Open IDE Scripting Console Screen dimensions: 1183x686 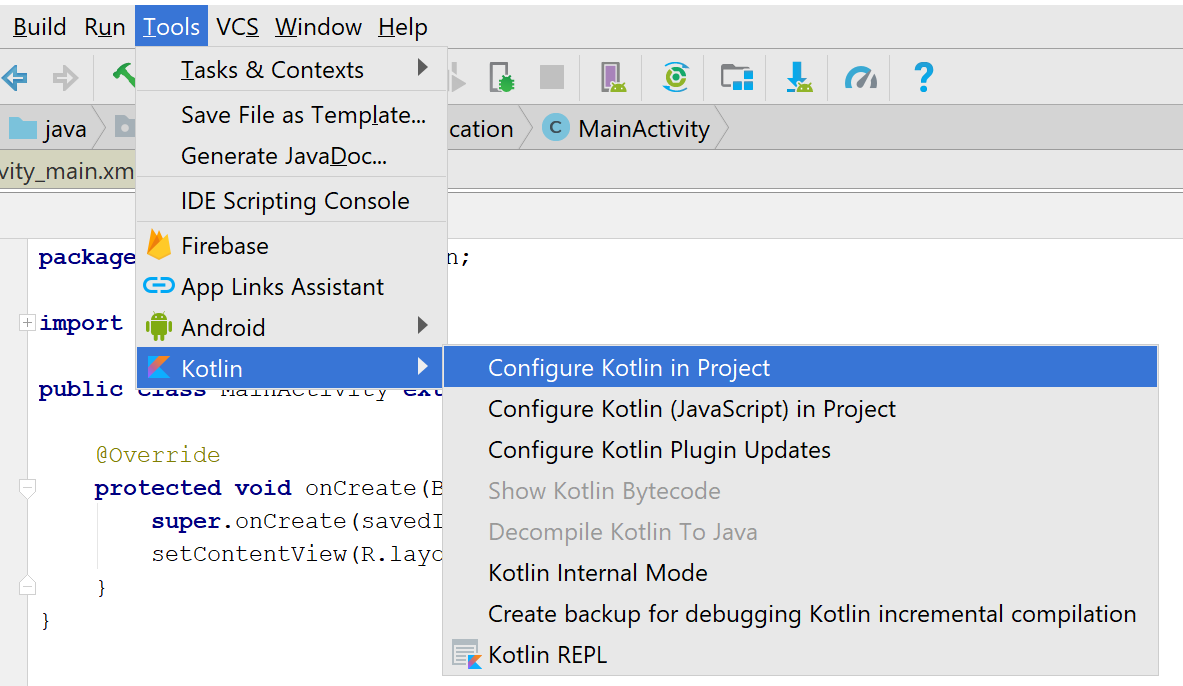(x=292, y=201)
